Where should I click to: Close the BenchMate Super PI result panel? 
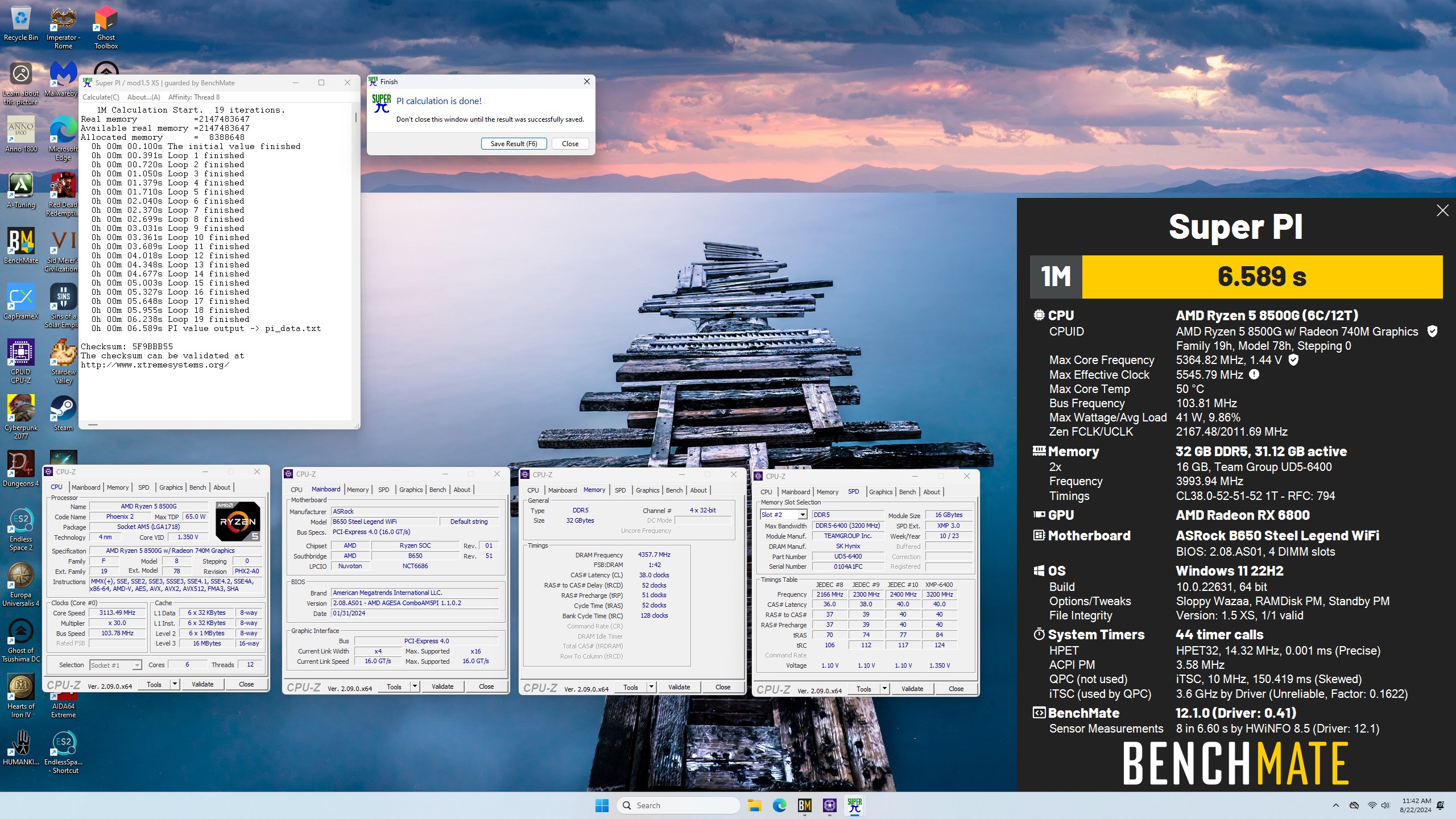(x=1442, y=211)
